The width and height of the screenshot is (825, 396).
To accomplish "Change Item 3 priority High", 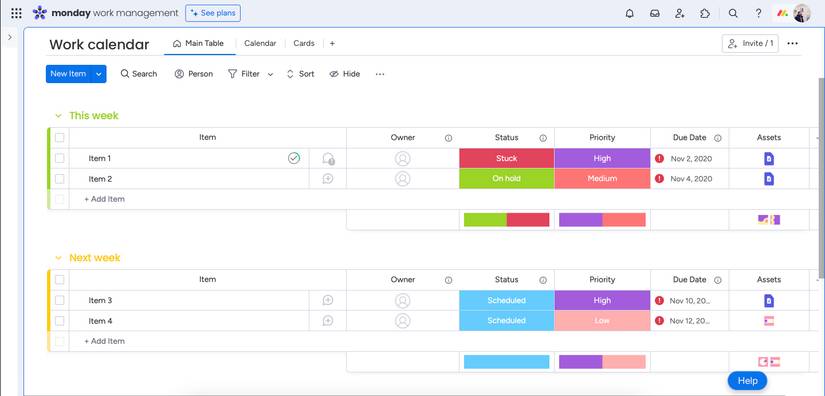I will (x=602, y=300).
